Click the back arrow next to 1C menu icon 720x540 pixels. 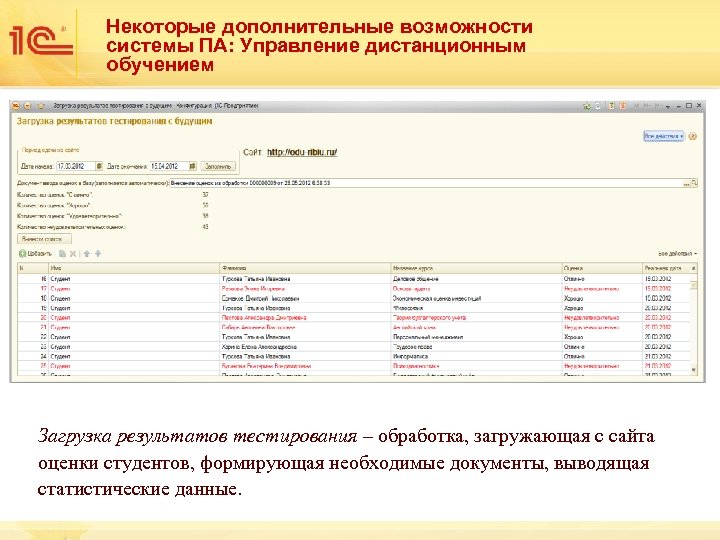point(28,106)
